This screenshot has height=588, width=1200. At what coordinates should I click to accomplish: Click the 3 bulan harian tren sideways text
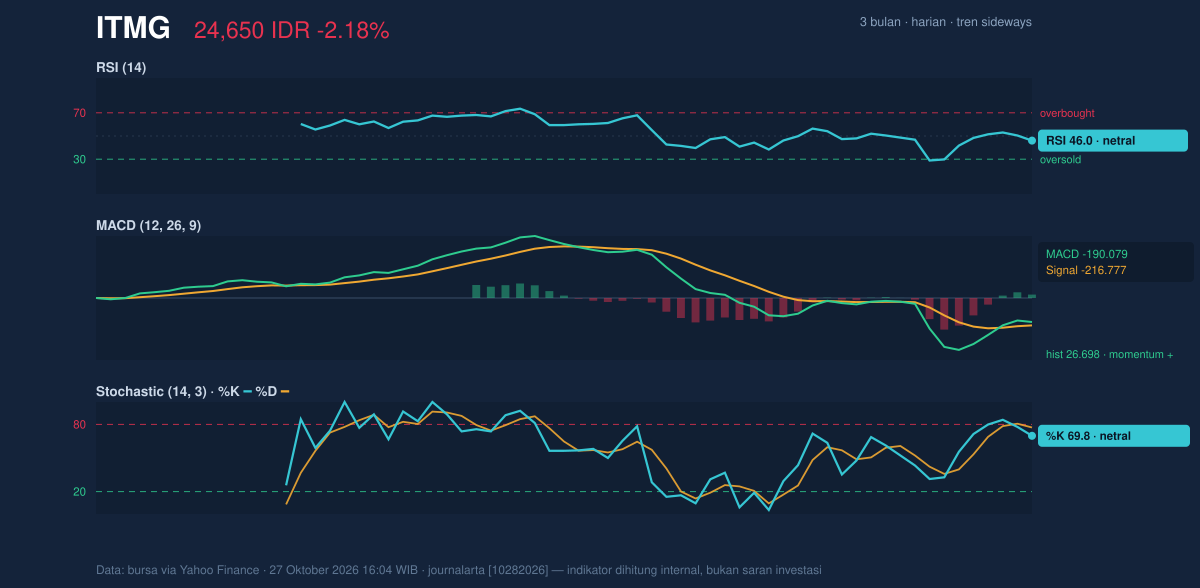tap(945, 22)
